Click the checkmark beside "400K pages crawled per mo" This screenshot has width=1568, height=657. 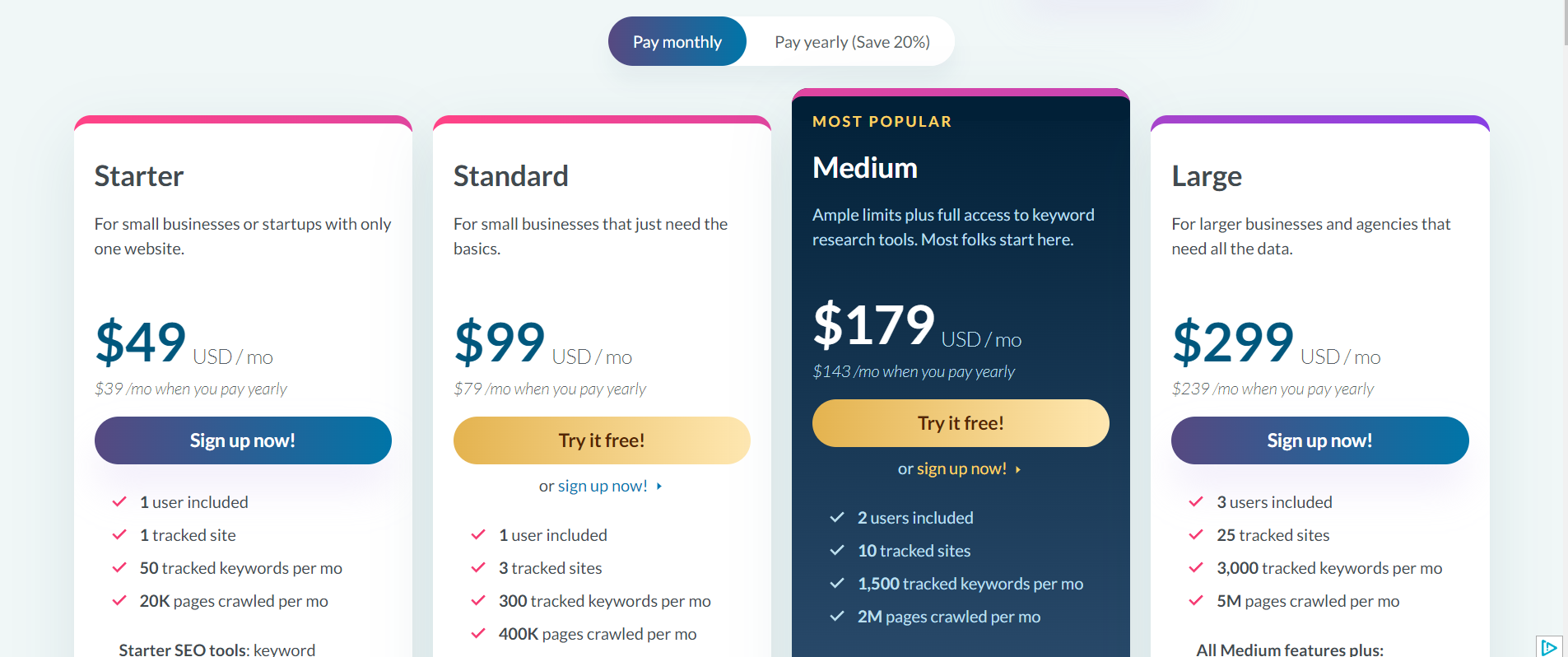[477, 634]
